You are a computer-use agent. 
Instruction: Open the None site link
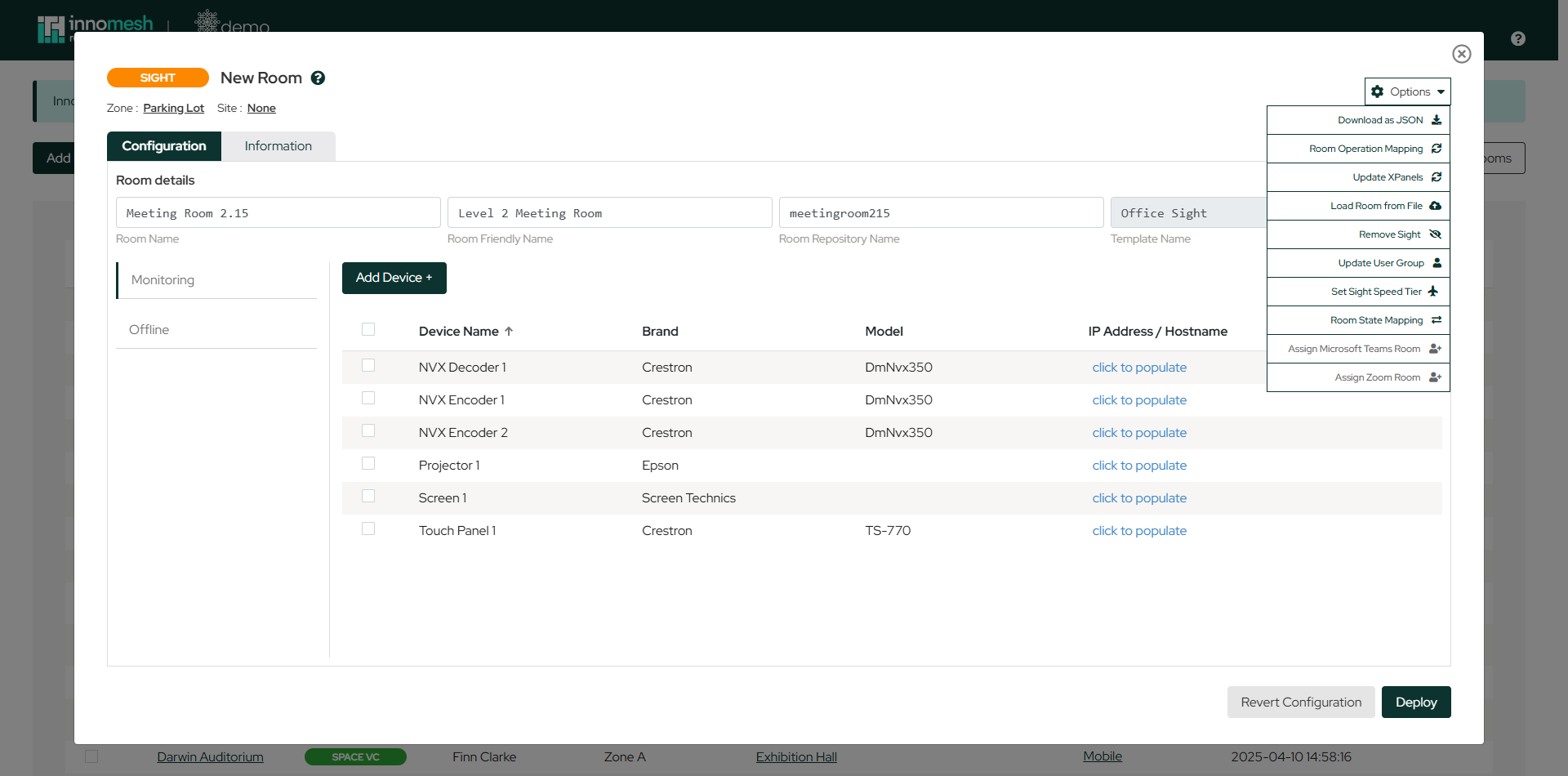click(x=261, y=108)
